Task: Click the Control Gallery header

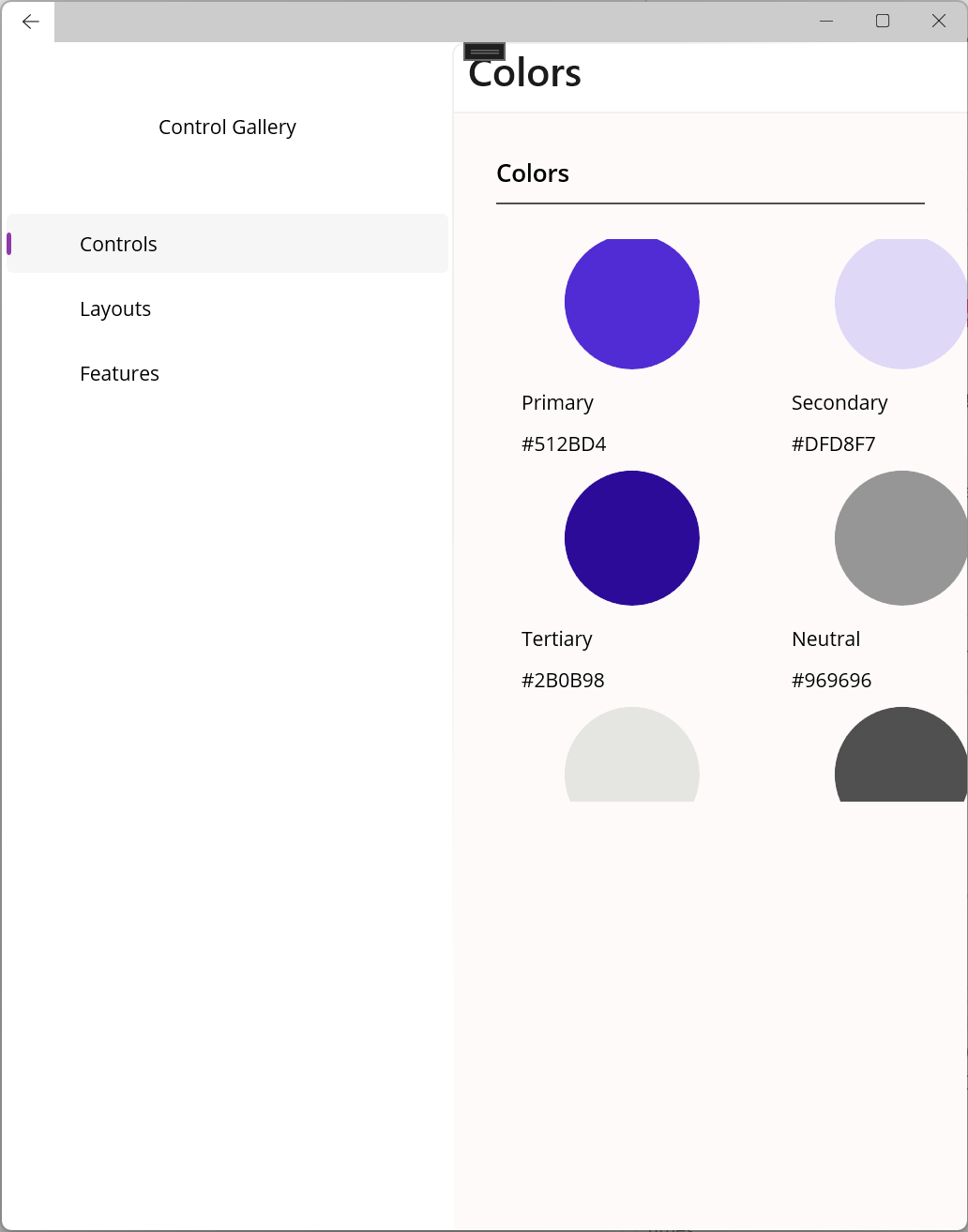Action: tap(227, 127)
